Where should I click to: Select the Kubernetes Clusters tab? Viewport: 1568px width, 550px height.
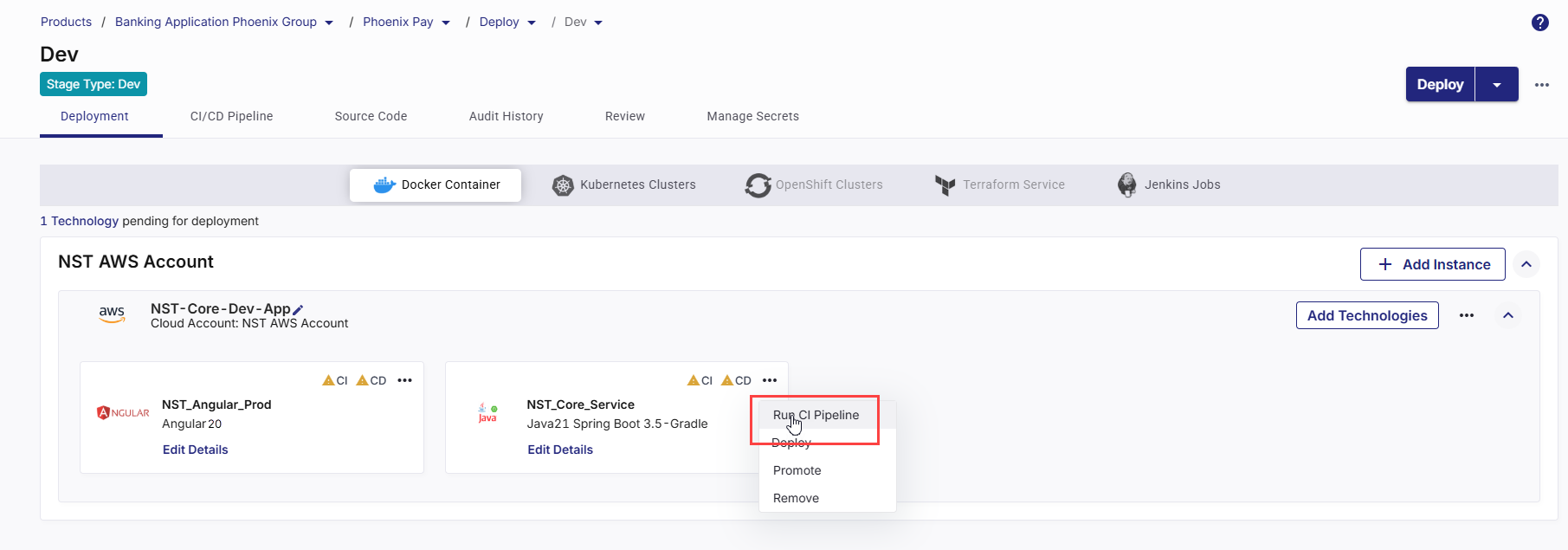pyautogui.click(x=624, y=184)
